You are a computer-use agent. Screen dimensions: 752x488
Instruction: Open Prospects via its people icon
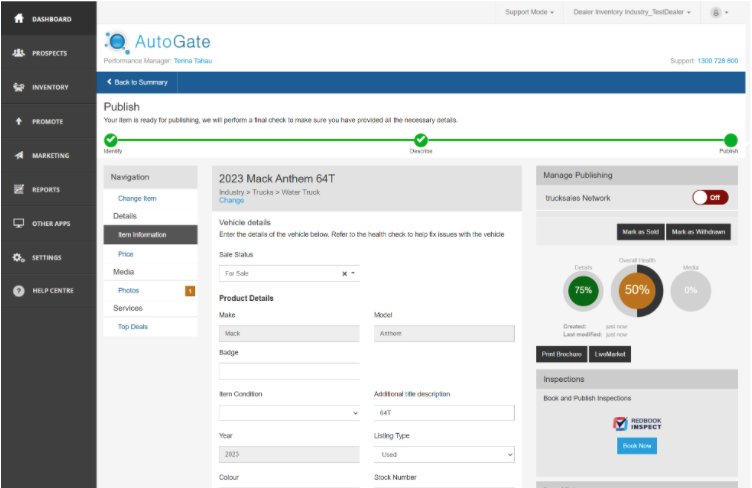pos(18,53)
